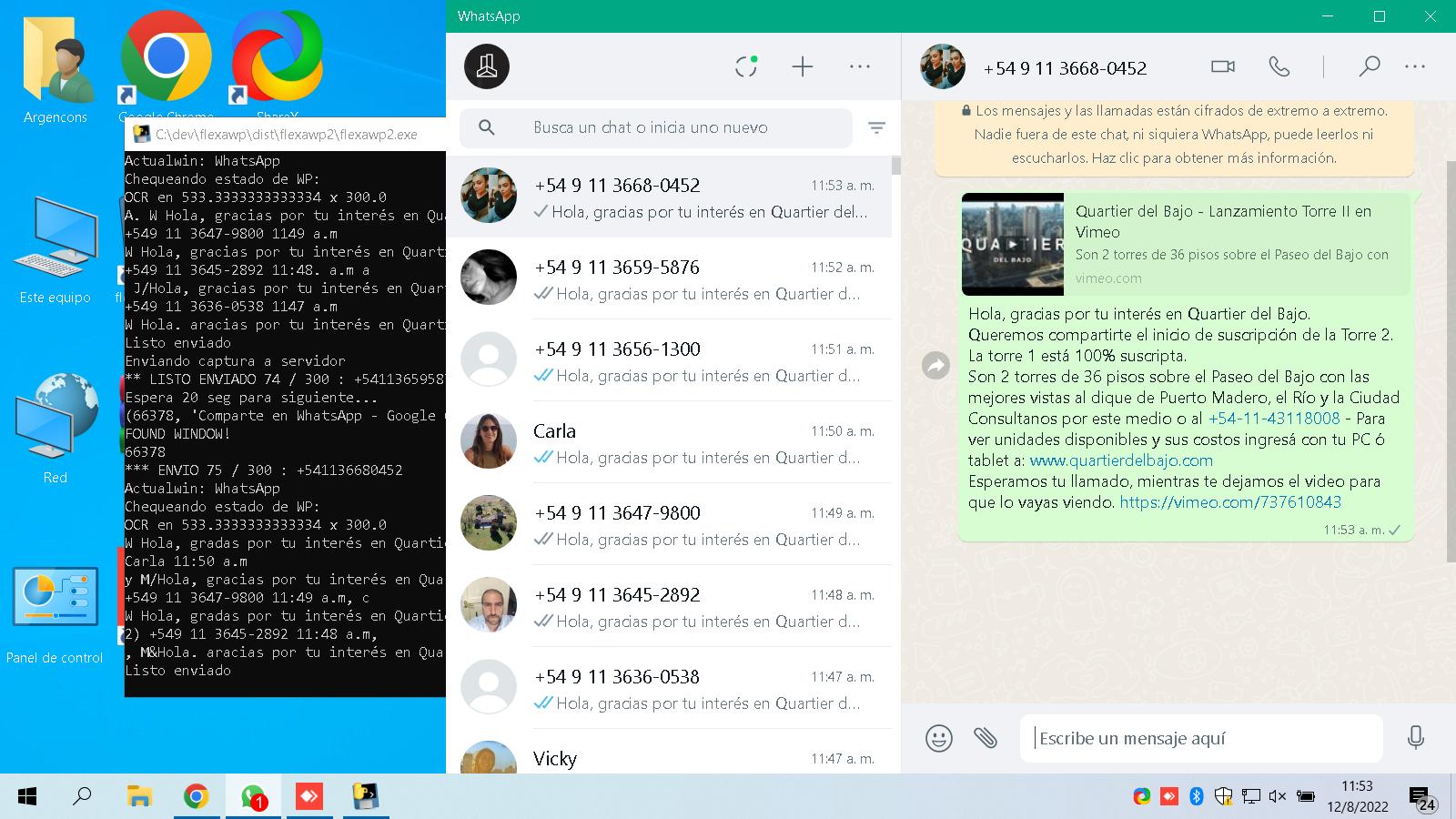Focus the 'Escribe un mensaje aquí' field
This screenshot has width=1456, height=819.
click(x=1201, y=738)
